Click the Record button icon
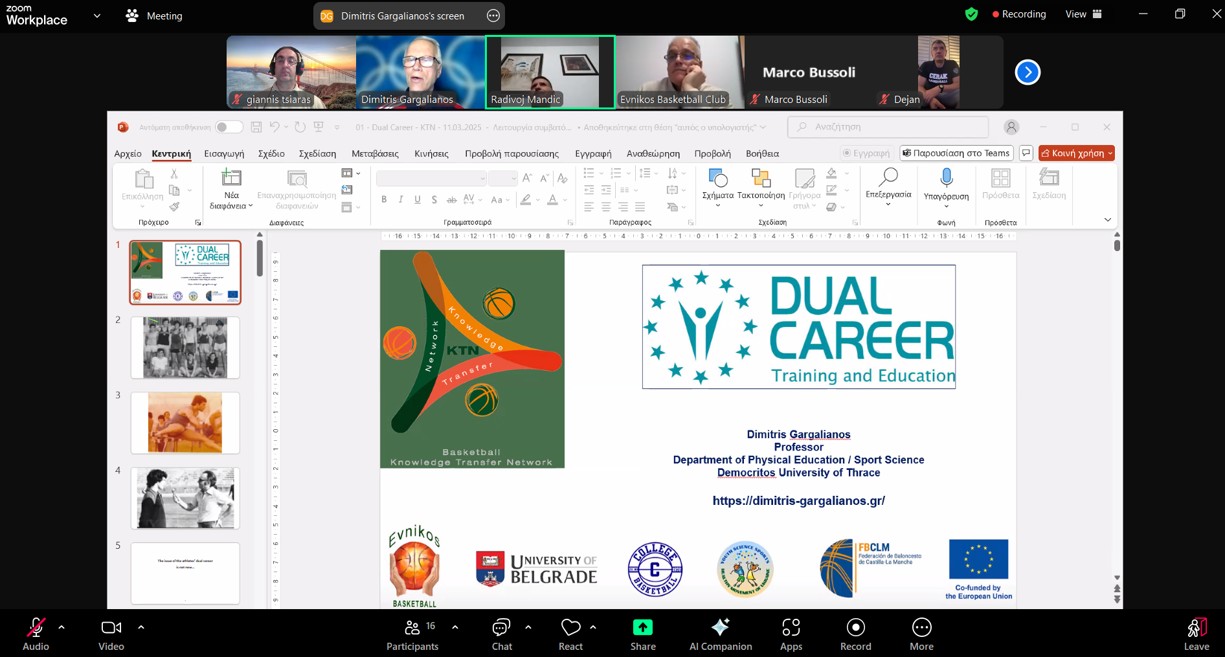 pos(855,628)
